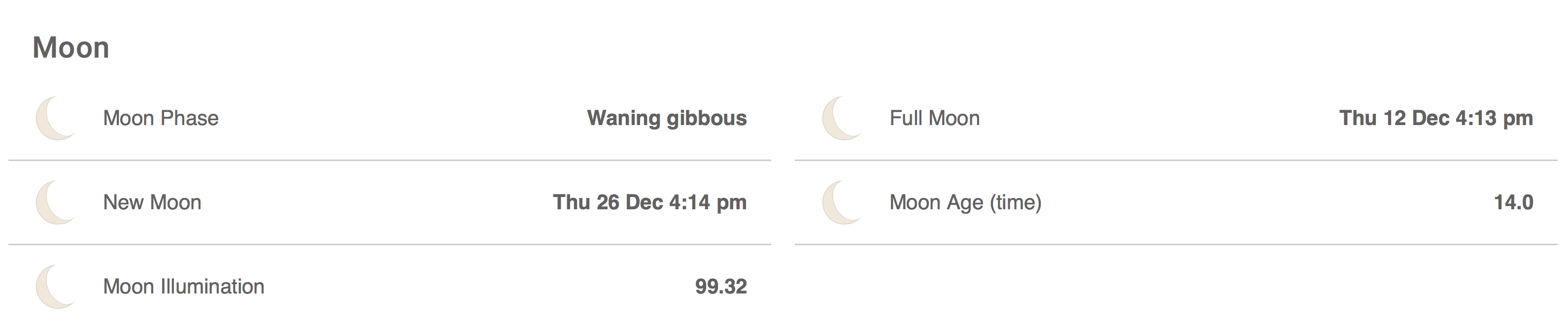Click the Moon Illumination label
This screenshot has height=325, width=1568.
[x=184, y=286]
